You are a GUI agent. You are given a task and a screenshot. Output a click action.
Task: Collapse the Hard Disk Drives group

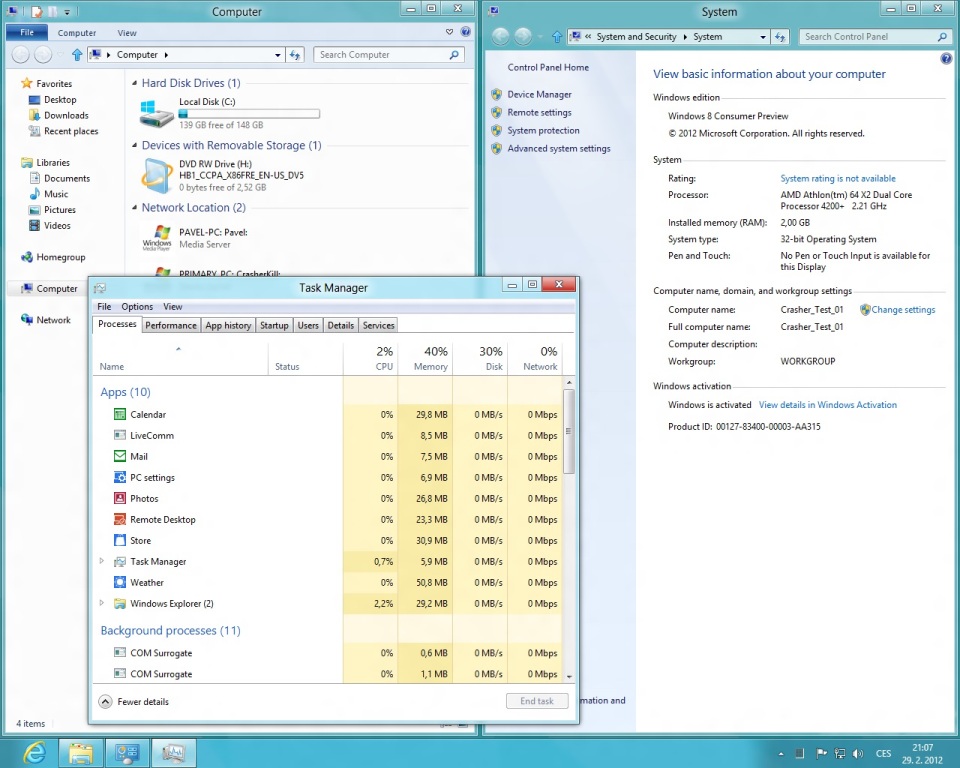135,83
